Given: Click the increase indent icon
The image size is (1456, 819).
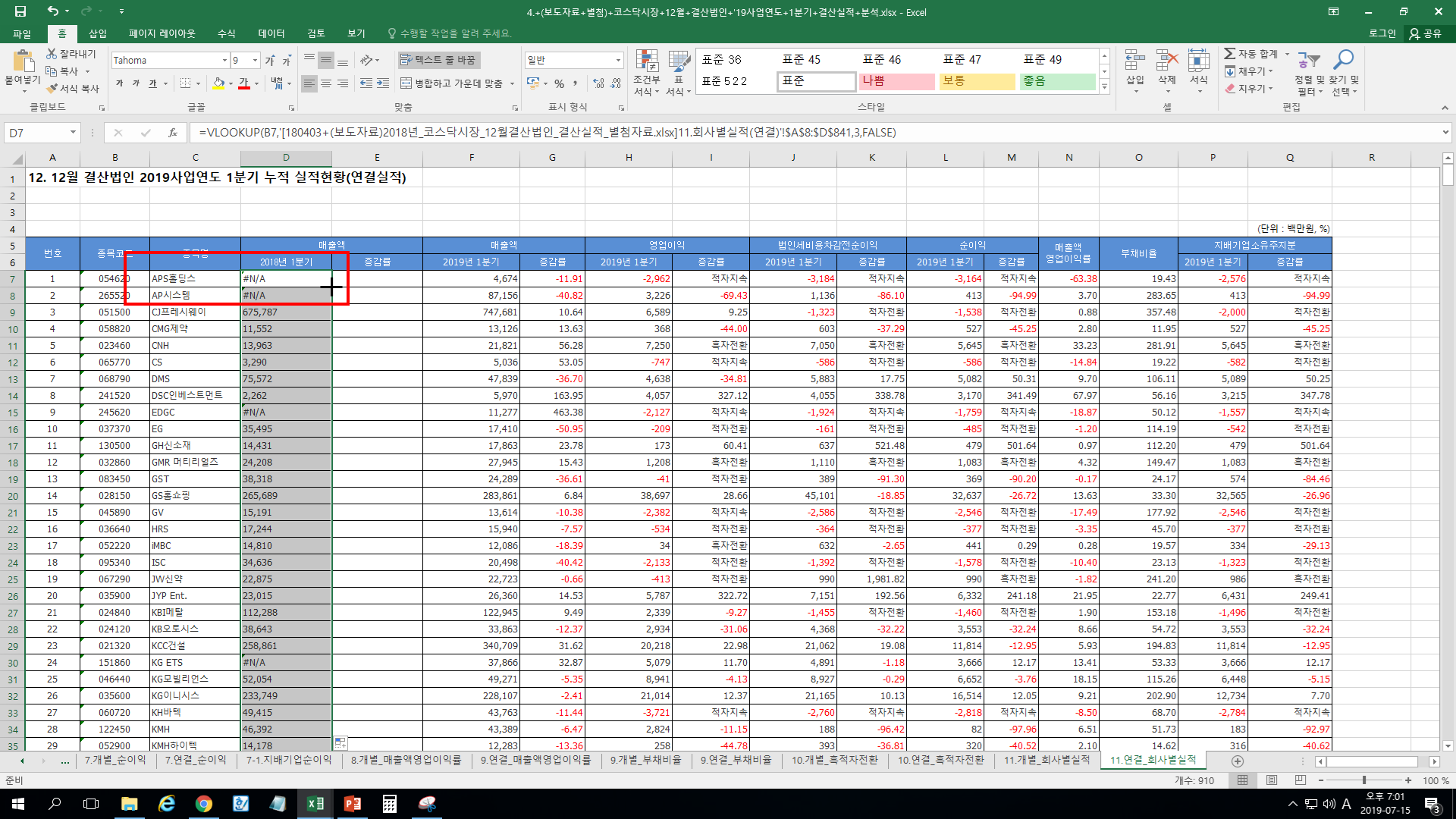Looking at the screenshot, I should (x=383, y=83).
